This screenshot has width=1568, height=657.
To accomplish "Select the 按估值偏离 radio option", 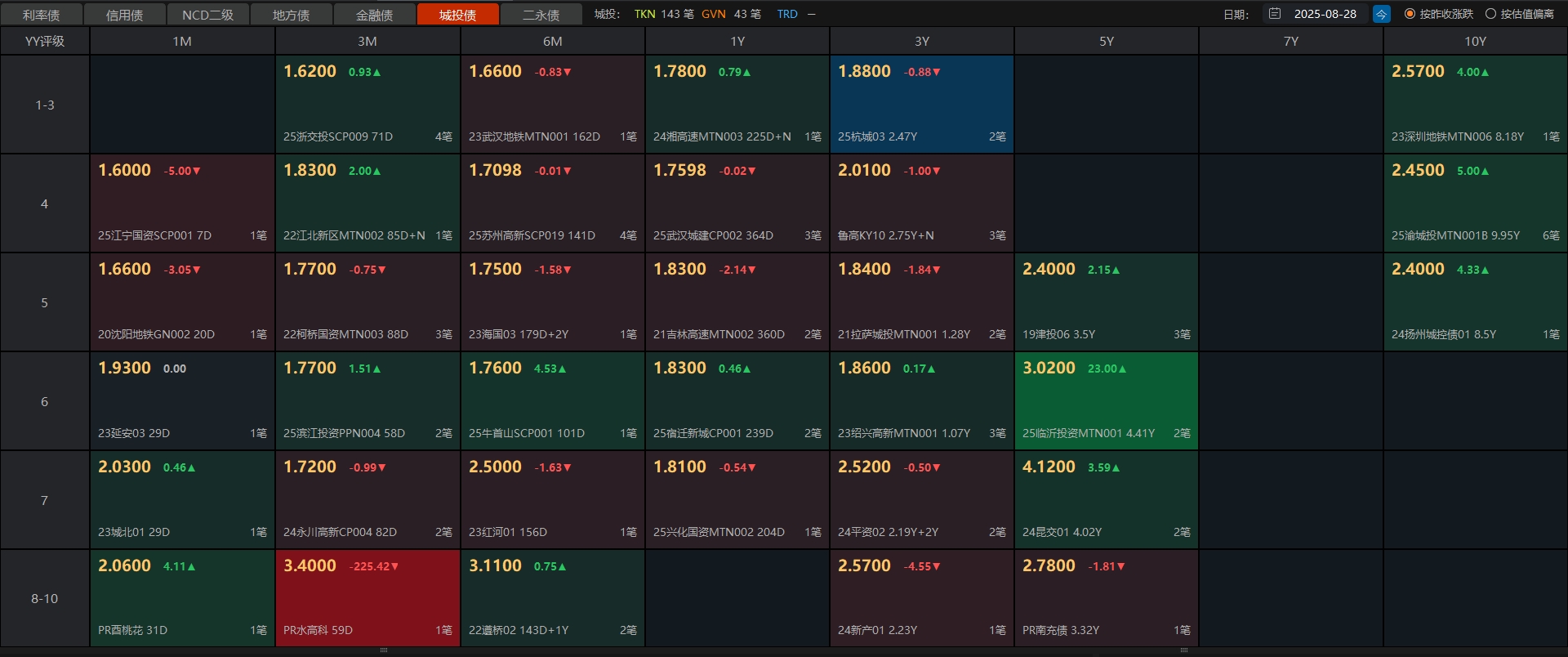I will 1520,14.
